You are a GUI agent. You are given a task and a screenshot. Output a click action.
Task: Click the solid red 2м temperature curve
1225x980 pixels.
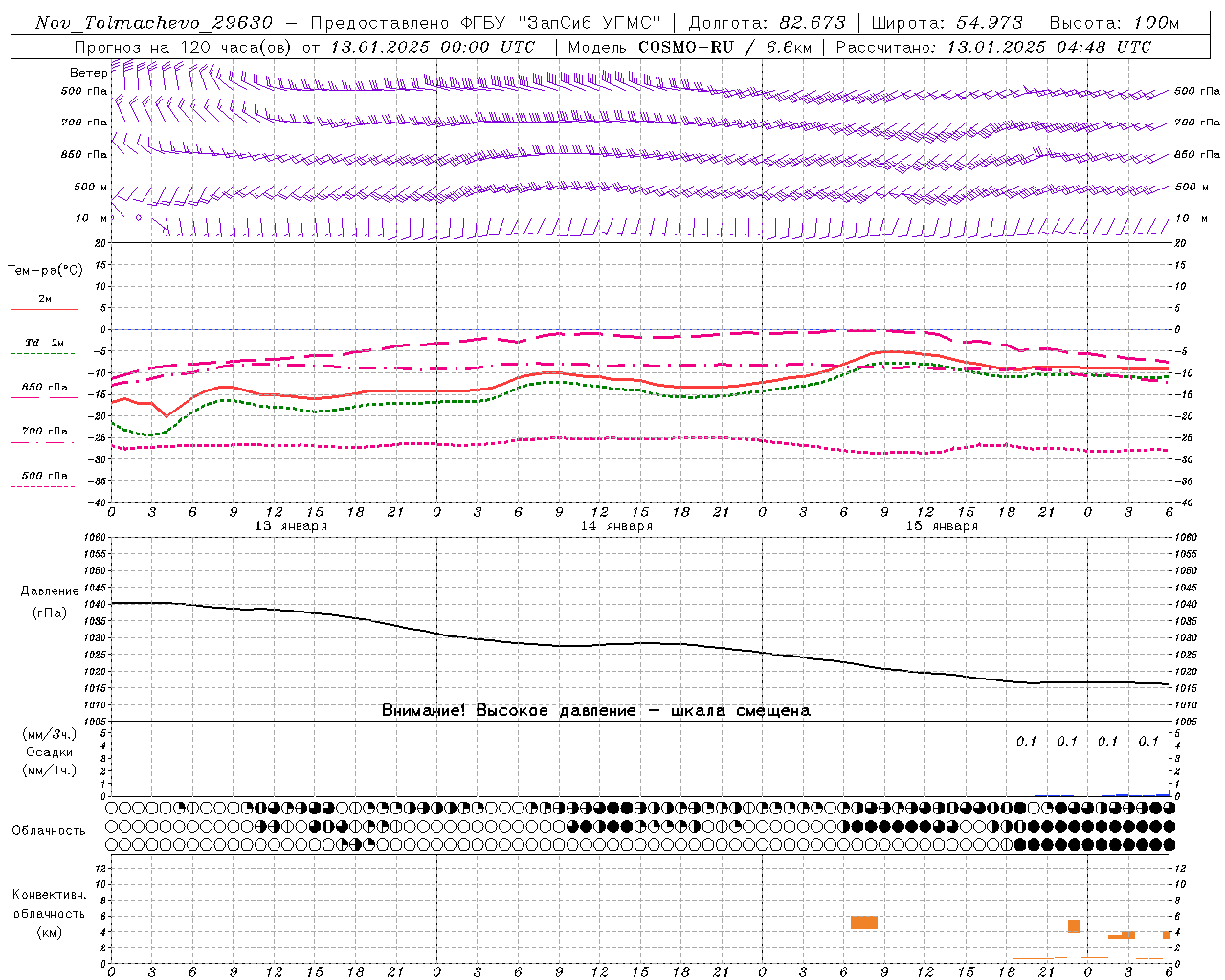pyautogui.click(x=640, y=380)
